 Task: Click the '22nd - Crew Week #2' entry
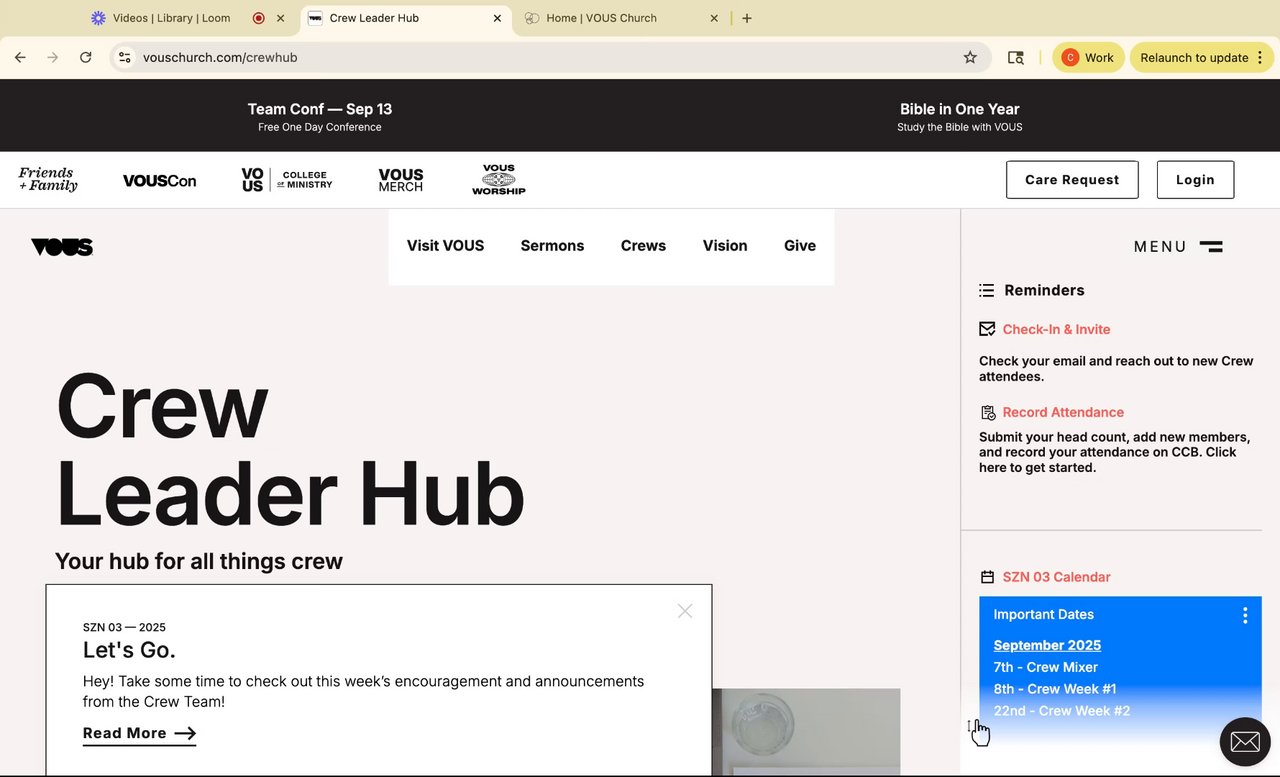[1061, 711]
